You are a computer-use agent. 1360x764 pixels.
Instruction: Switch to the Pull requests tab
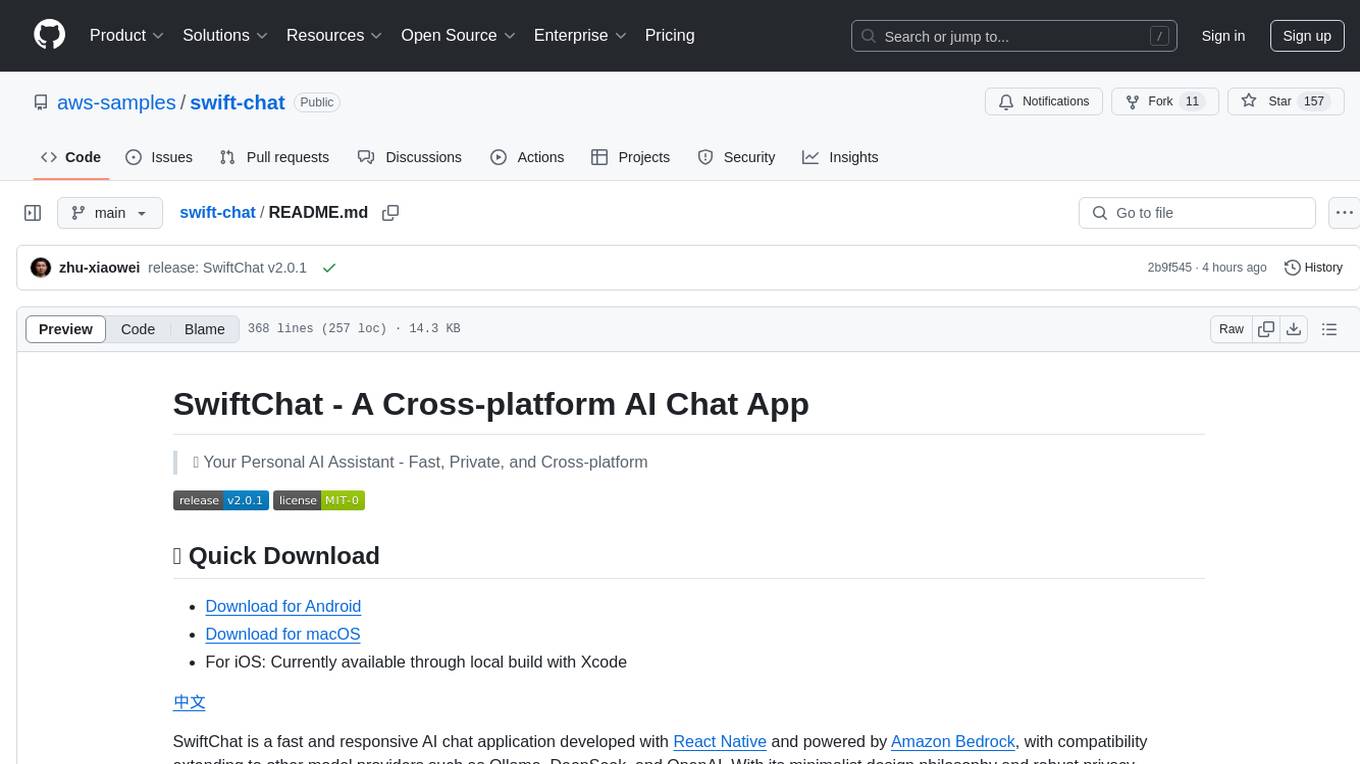274,157
